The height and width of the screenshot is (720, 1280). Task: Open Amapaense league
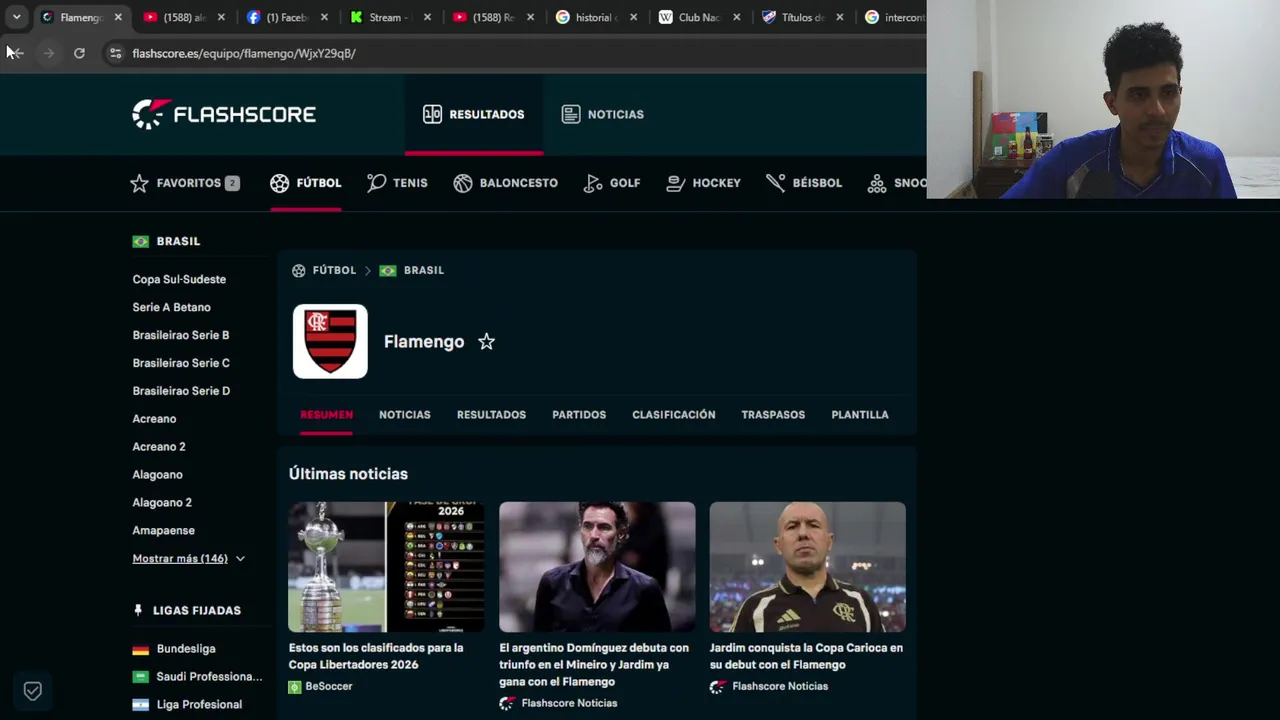163,531
